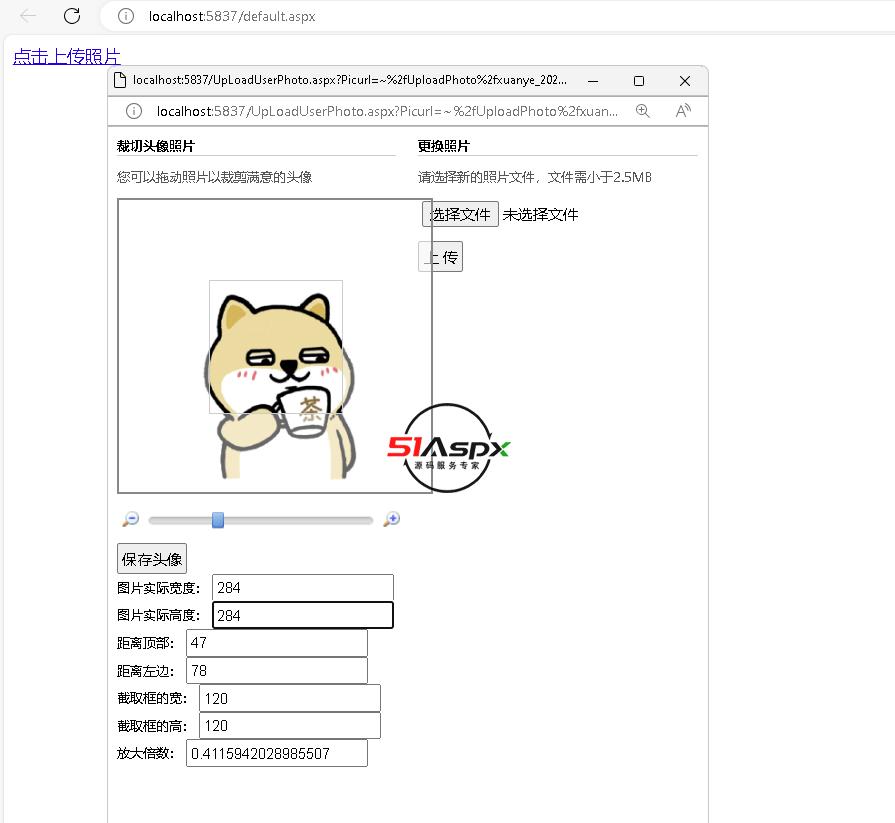Viewport: 895px width, 823px height.
Task: Click the 未选择文件 file status text
Action: coord(540,215)
